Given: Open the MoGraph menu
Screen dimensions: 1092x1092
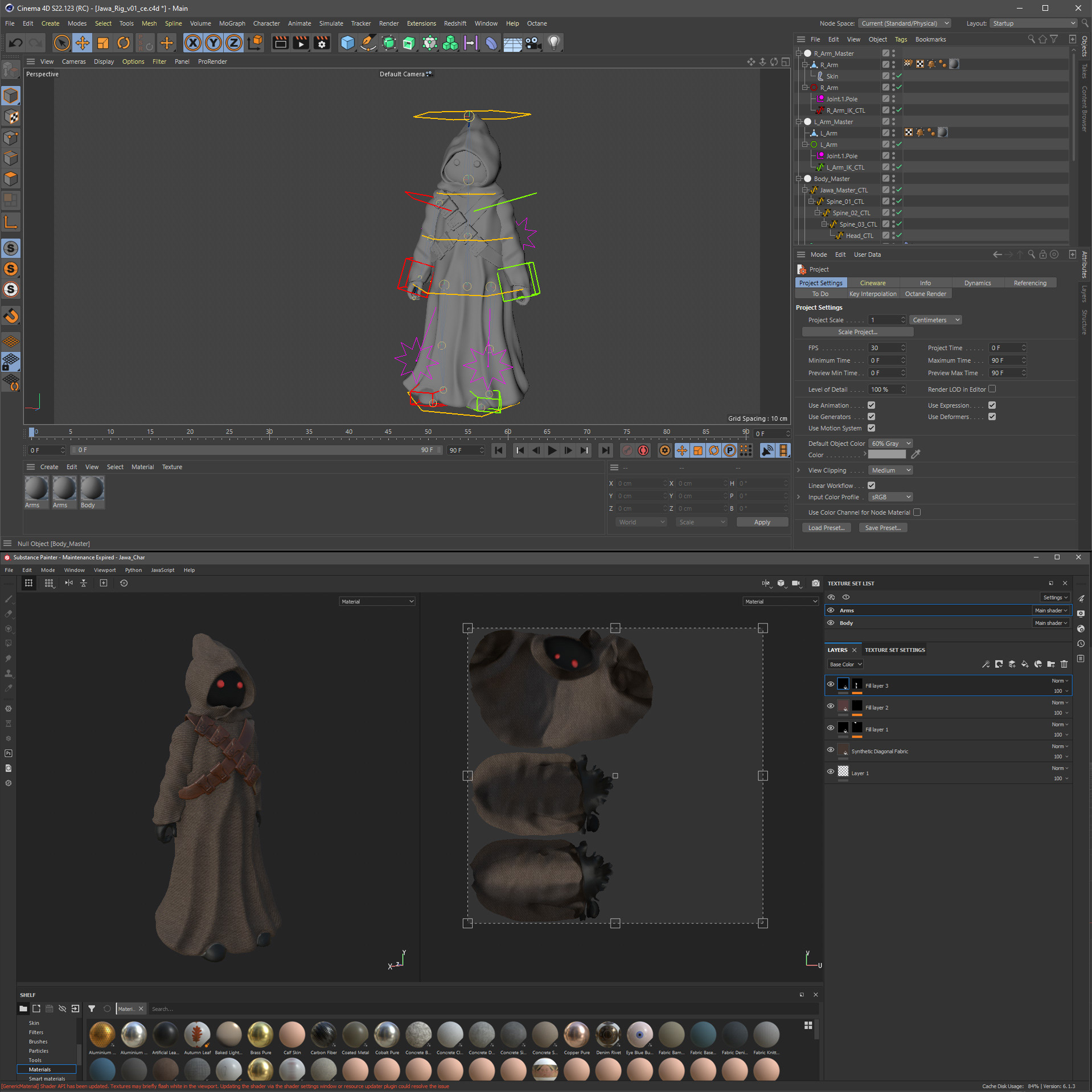Looking at the screenshot, I should point(232,23).
